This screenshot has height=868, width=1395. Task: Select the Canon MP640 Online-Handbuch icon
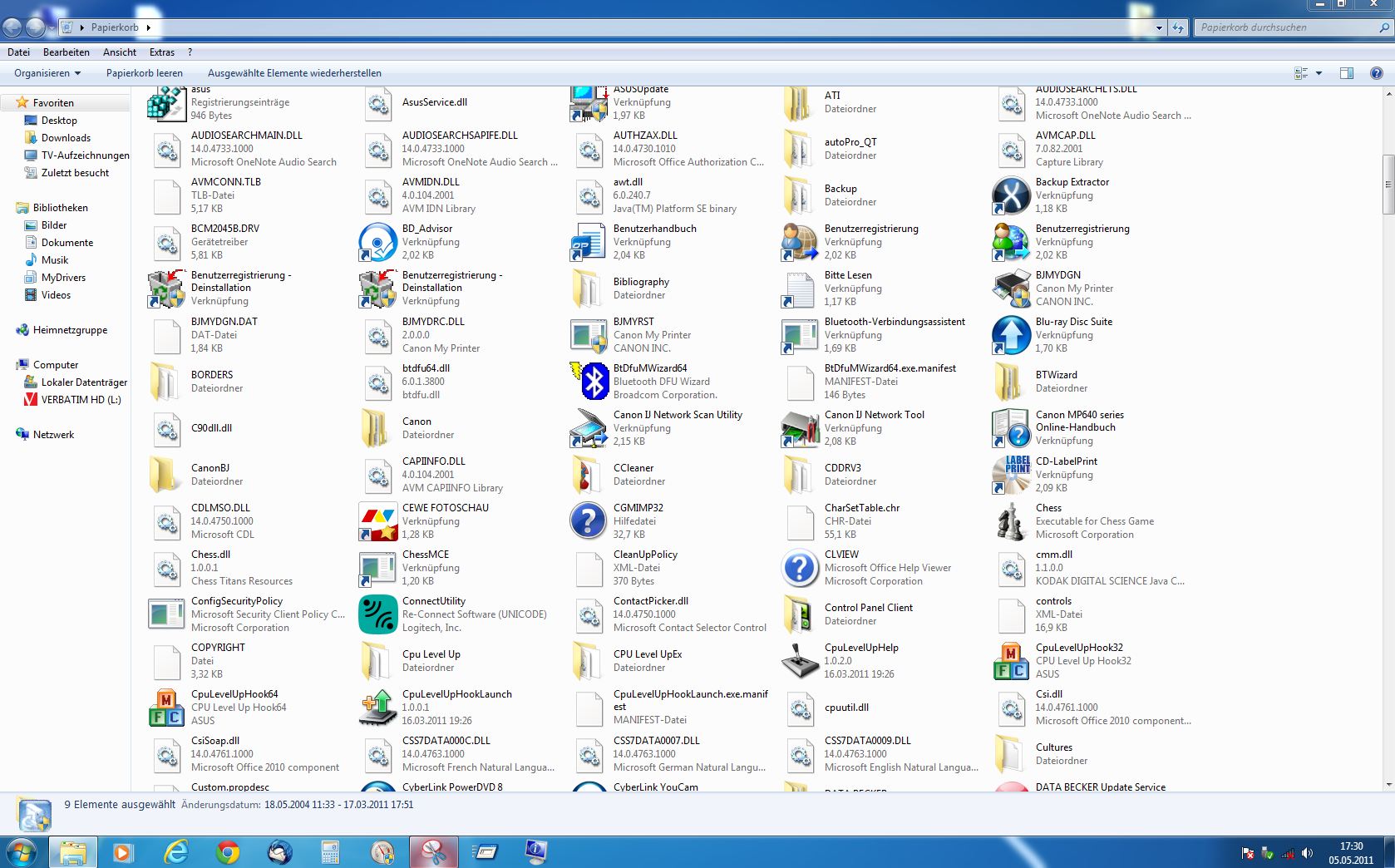[1011, 428]
